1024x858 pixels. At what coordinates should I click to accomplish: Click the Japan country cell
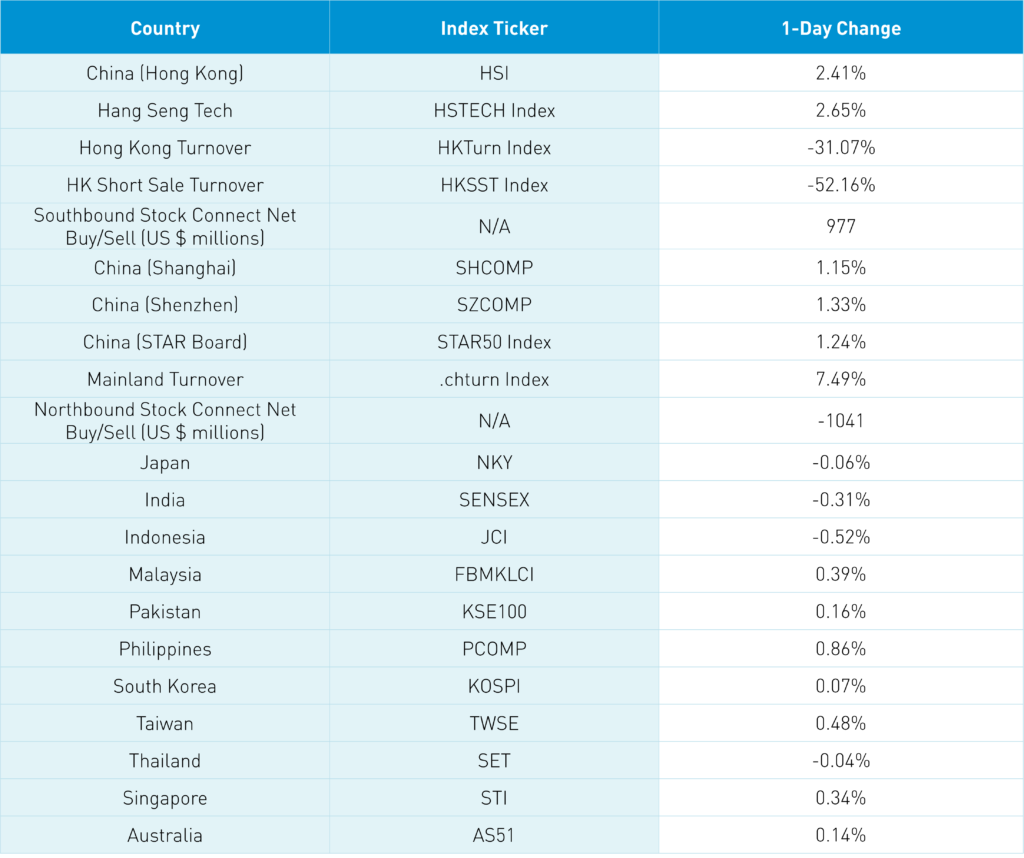point(165,463)
